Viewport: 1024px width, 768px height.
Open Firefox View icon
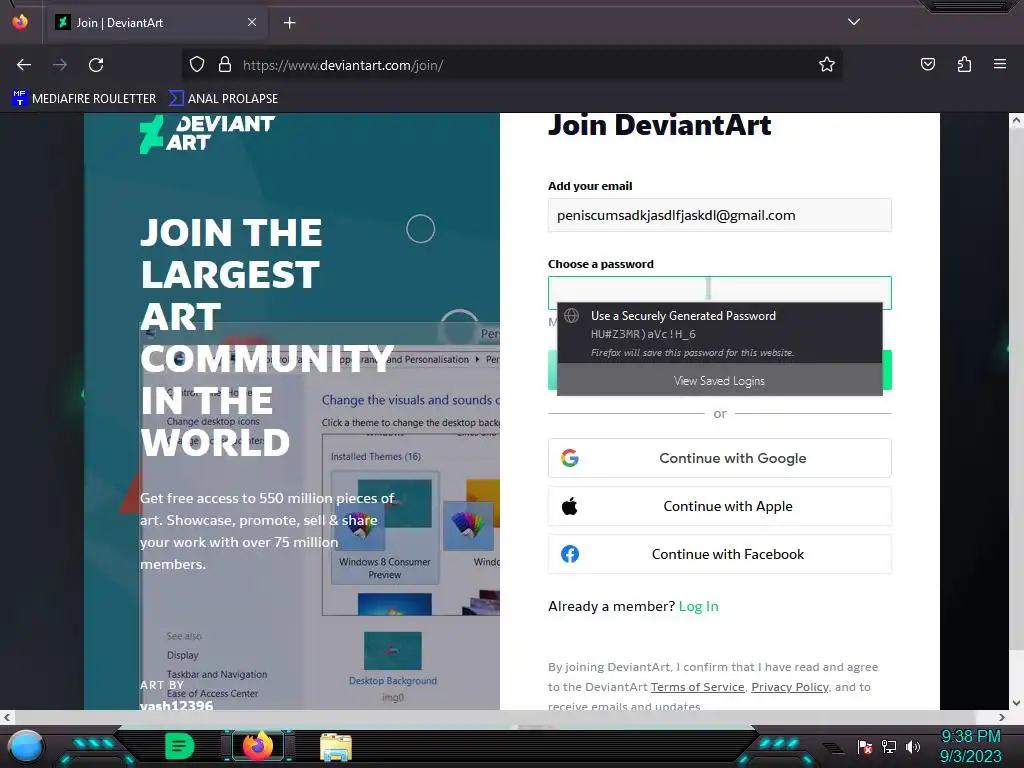coord(20,22)
